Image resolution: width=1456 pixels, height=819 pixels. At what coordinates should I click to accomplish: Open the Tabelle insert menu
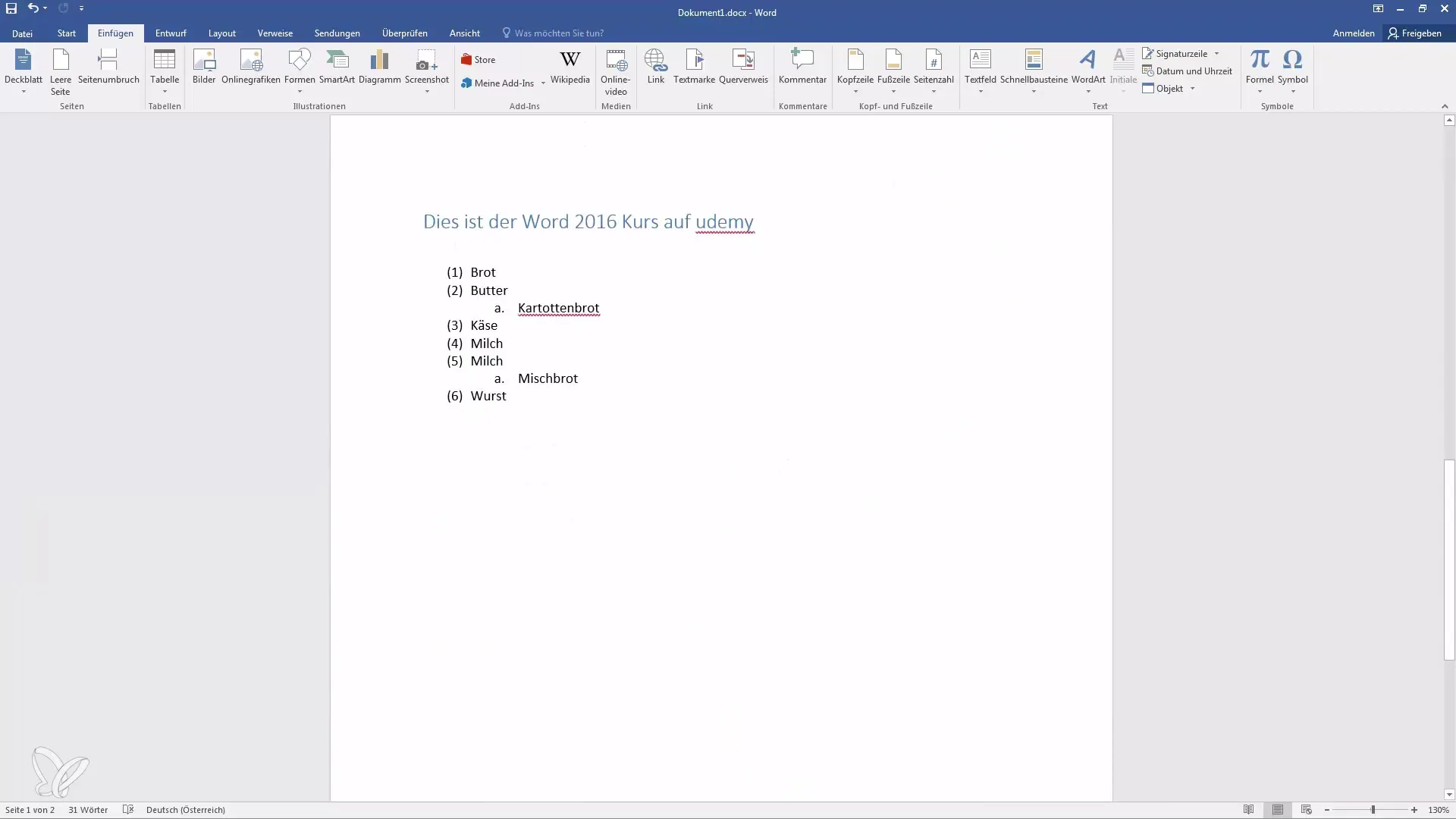click(165, 71)
